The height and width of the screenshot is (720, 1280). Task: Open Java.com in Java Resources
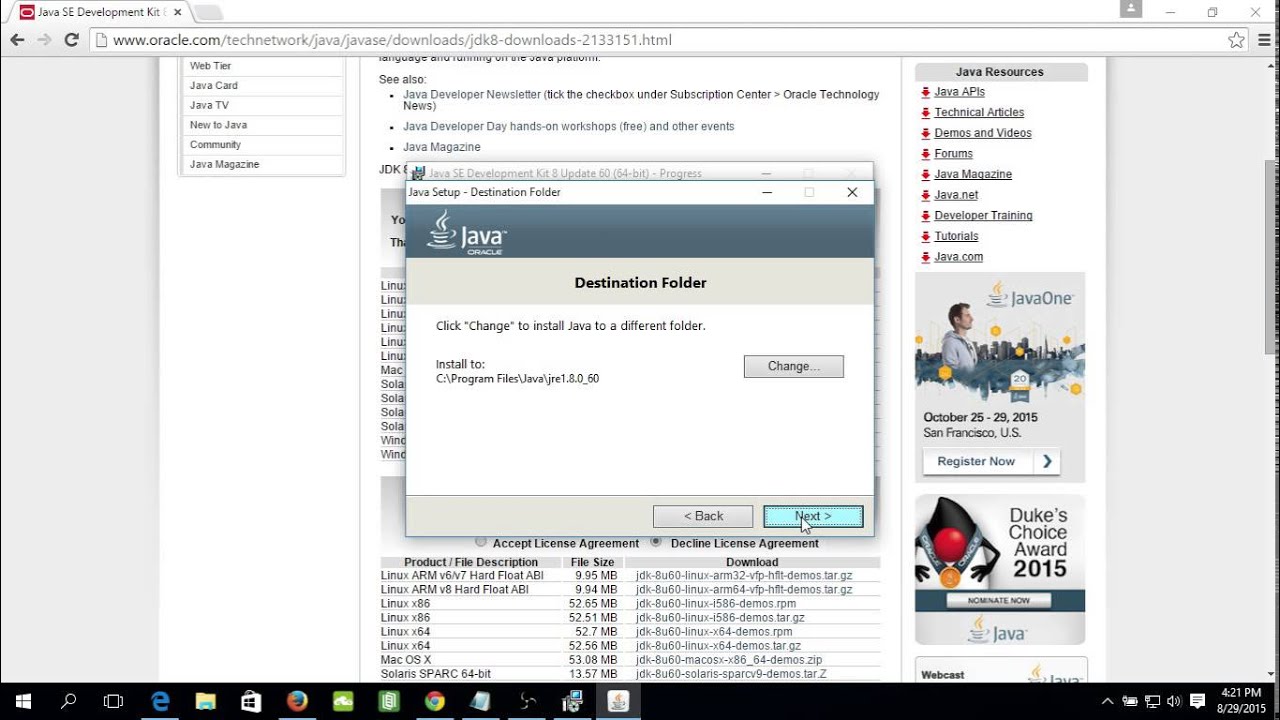click(958, 257)
